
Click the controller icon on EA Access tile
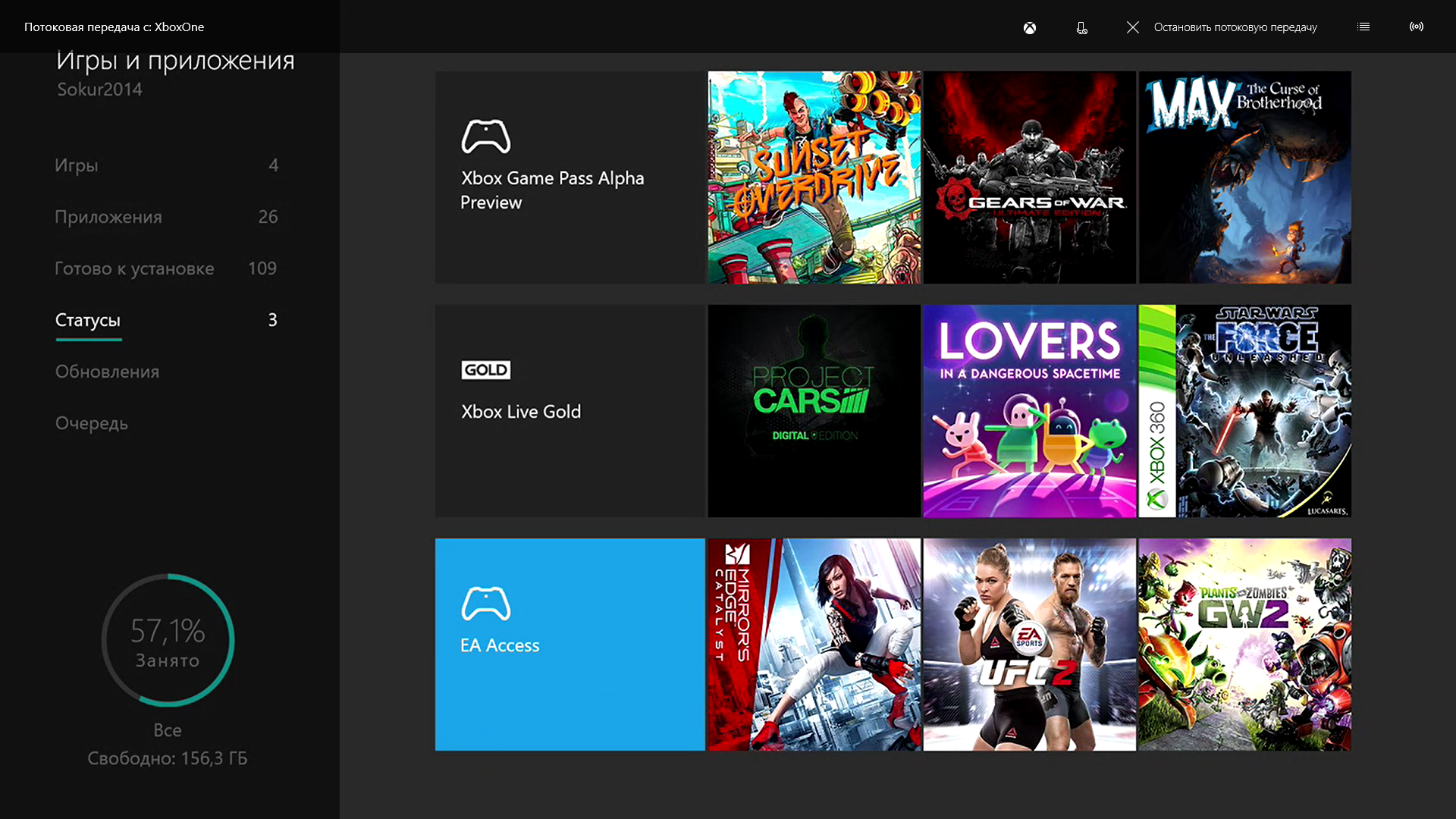pyautogui.click(x=485, y=604)
